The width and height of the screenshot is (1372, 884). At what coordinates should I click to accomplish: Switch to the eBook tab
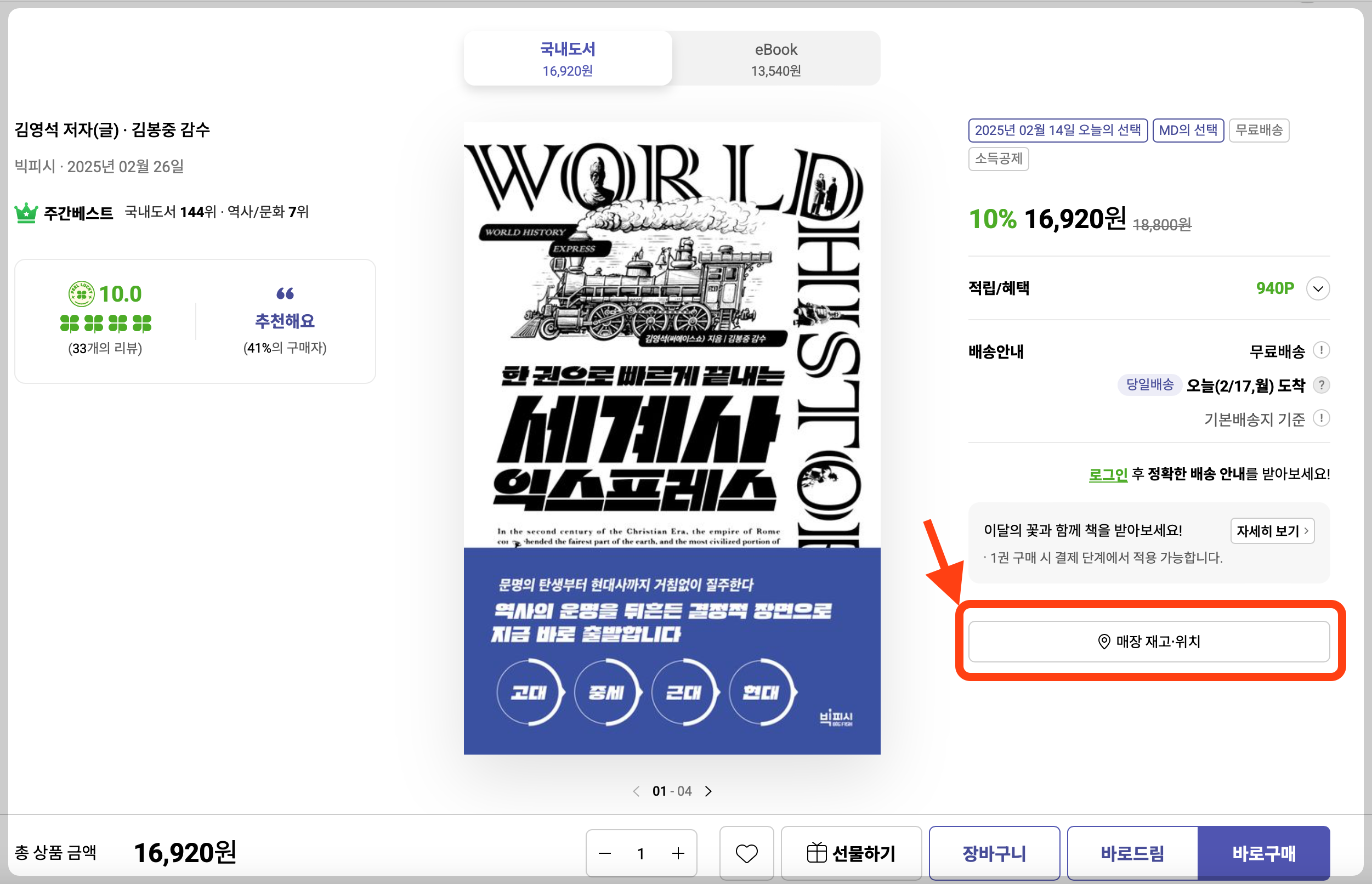pos(775,59)
